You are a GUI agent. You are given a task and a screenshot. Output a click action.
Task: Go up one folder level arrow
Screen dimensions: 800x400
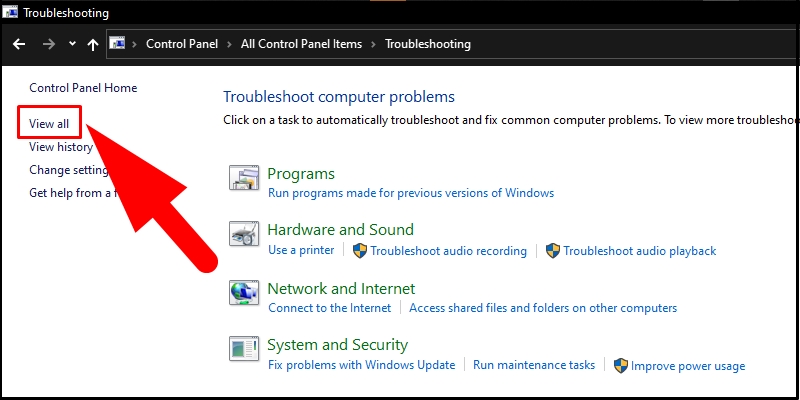click(92, 45)
